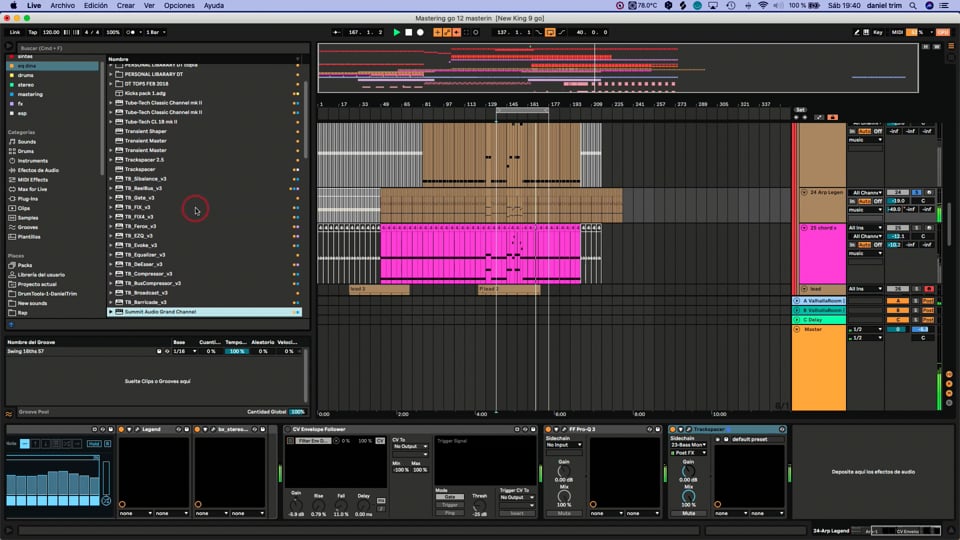Open the Archivo menu

point(62,6)
